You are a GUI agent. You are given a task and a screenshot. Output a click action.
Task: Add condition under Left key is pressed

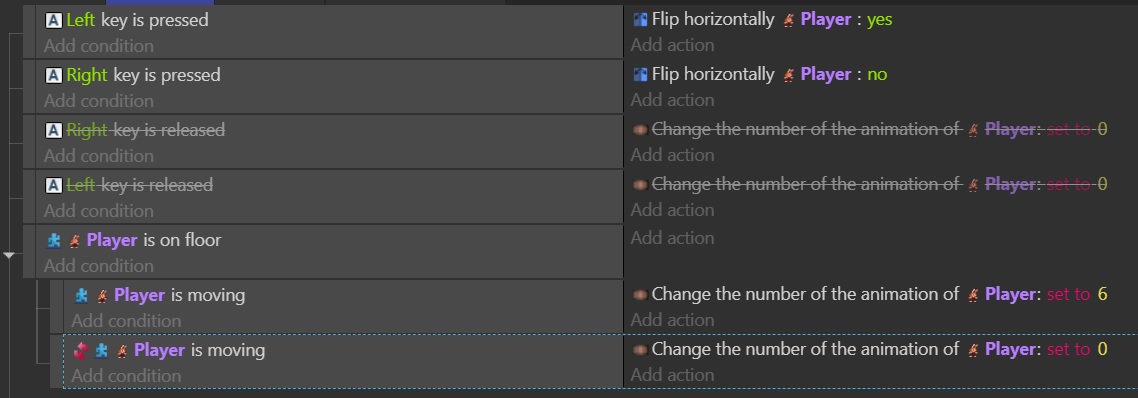99,46
